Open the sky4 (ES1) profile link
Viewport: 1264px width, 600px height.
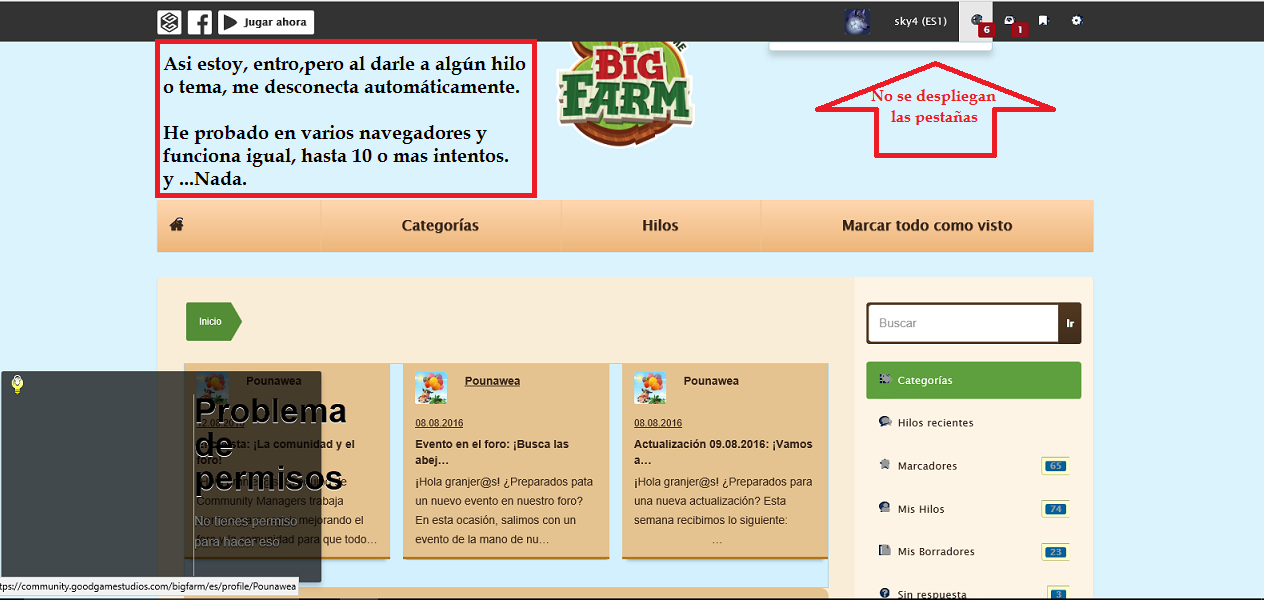click(920, 21)
